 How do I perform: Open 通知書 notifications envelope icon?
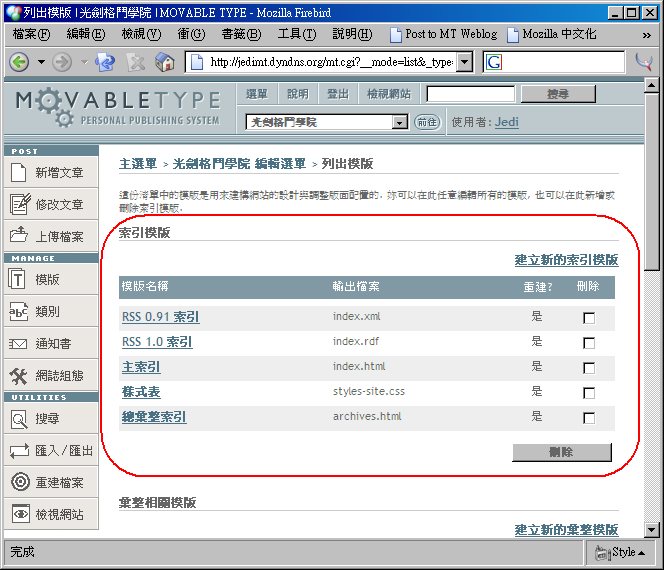pos(18,344)
